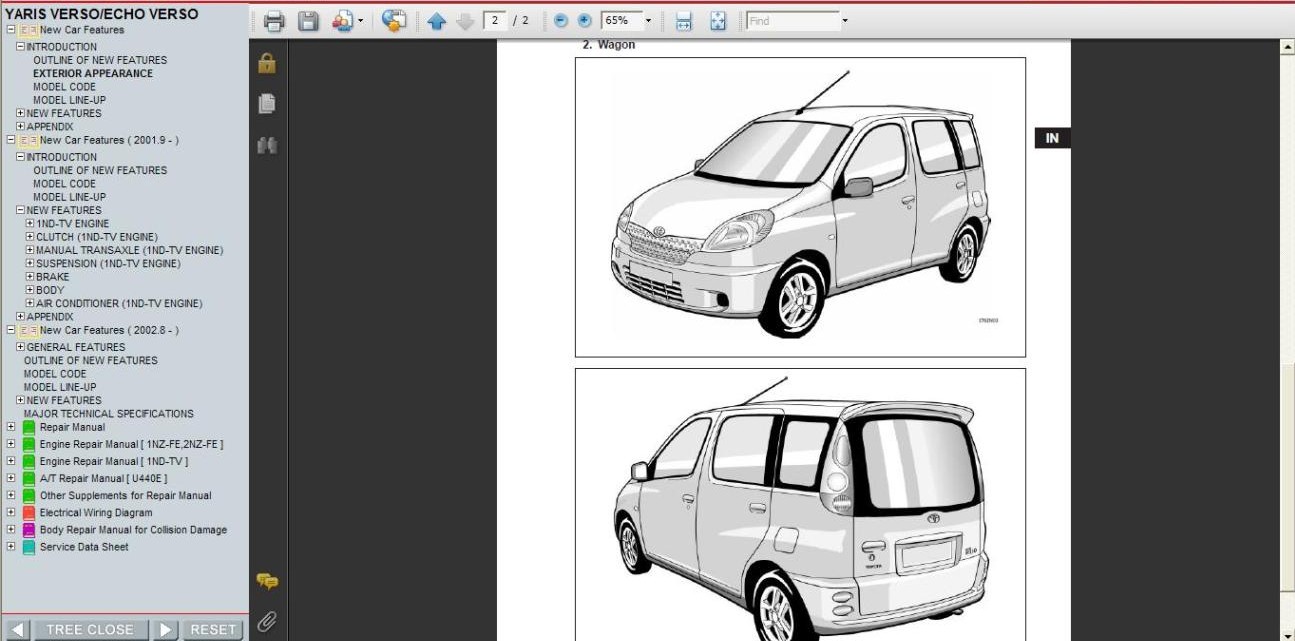Screen dimensions: 1295x641
Task: Collapse the New Car Features ( 2001.9 - ) section
Action: pos(11,140)
